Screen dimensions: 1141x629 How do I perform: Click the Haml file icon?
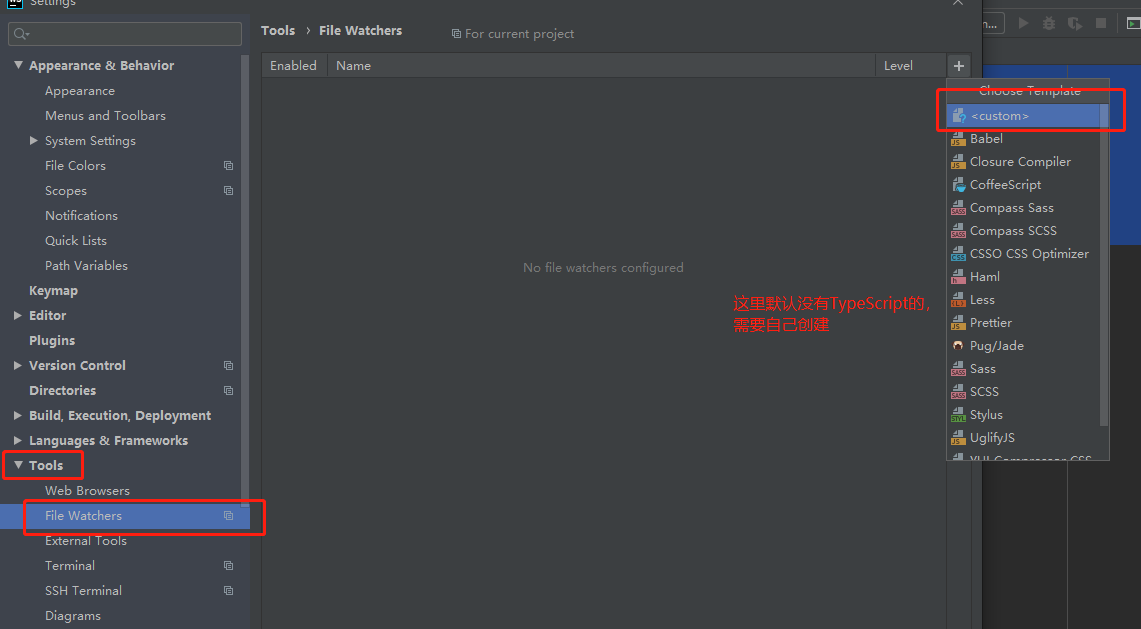[x=958, y=277]
